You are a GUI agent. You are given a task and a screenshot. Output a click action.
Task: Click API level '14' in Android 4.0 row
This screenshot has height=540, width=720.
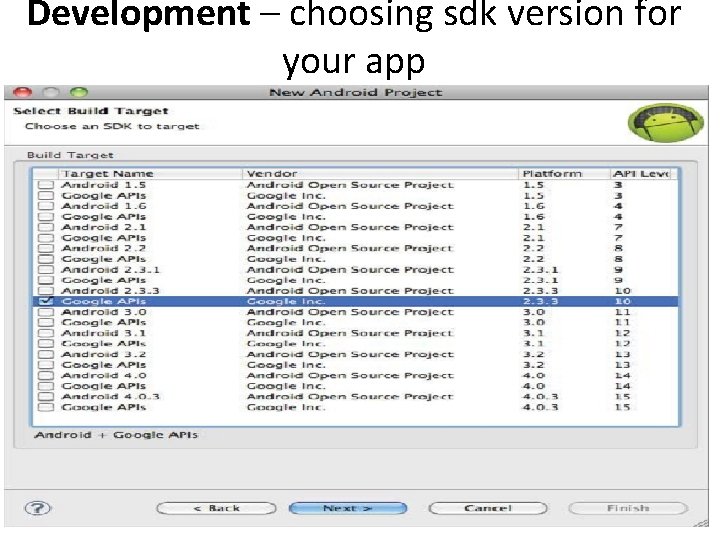coord(623,375)
